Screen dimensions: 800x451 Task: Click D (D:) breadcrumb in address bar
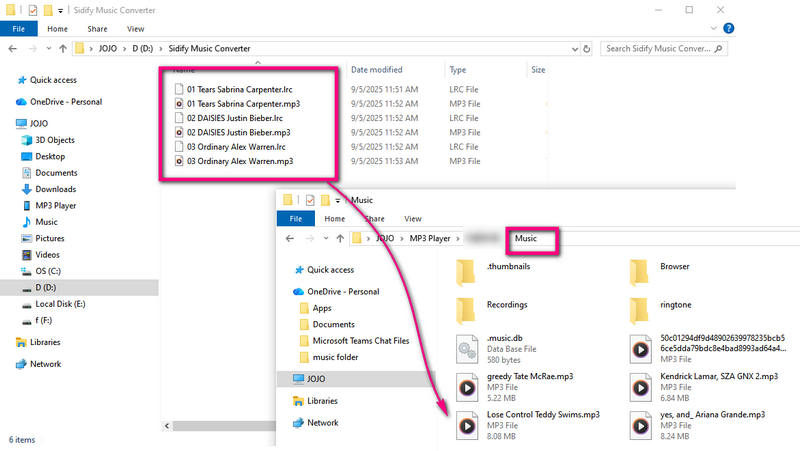142,48
